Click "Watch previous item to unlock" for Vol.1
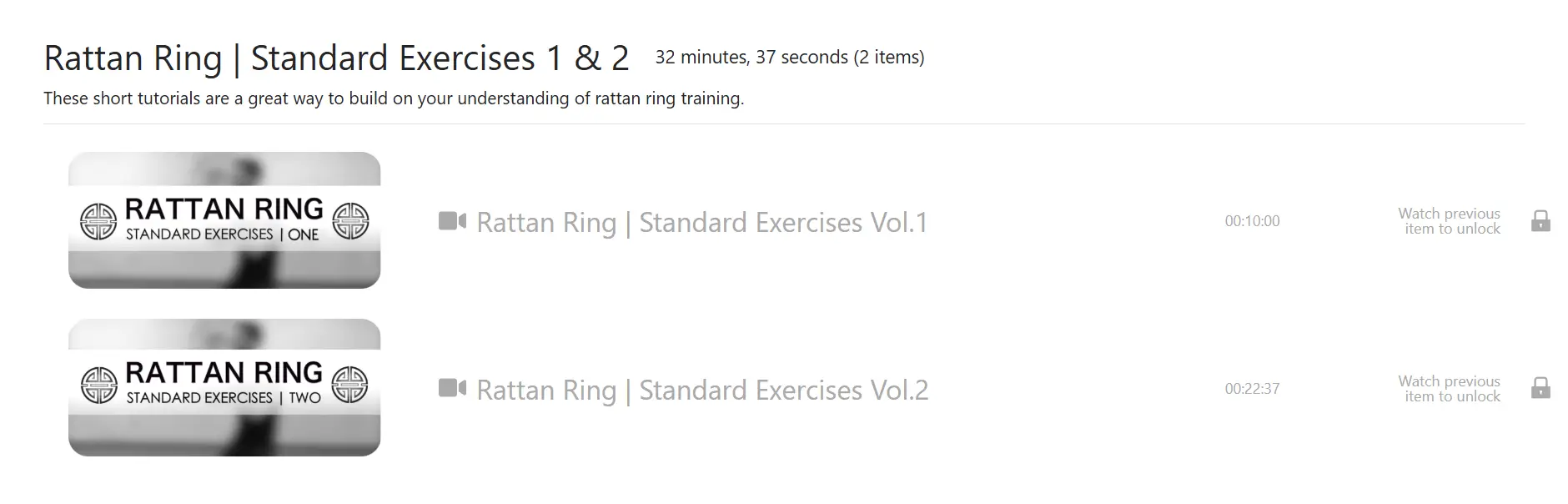 pyautogui.click(x=1449, y=221)
